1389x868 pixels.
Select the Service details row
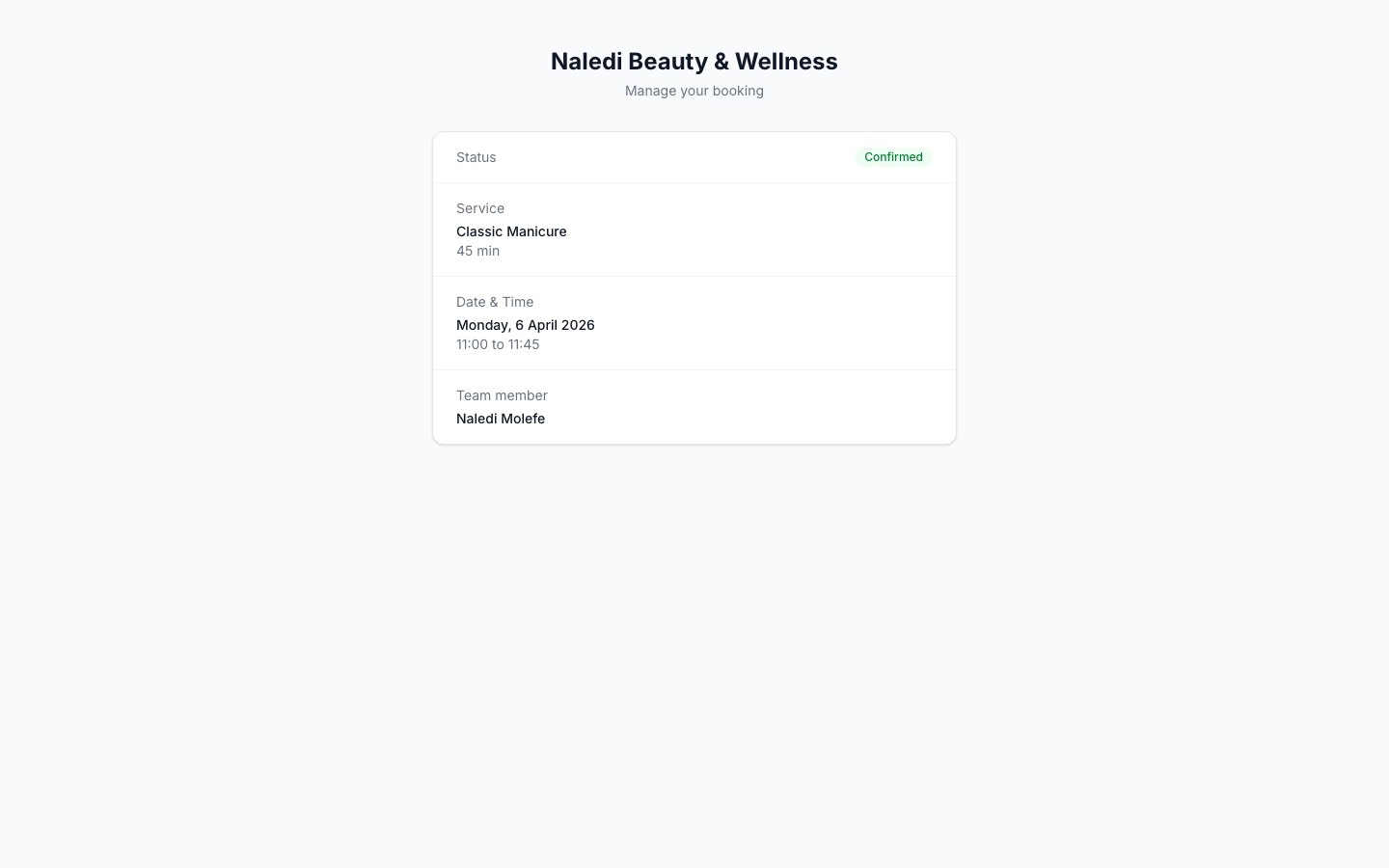pyautogui.click(x=694, y=230)
